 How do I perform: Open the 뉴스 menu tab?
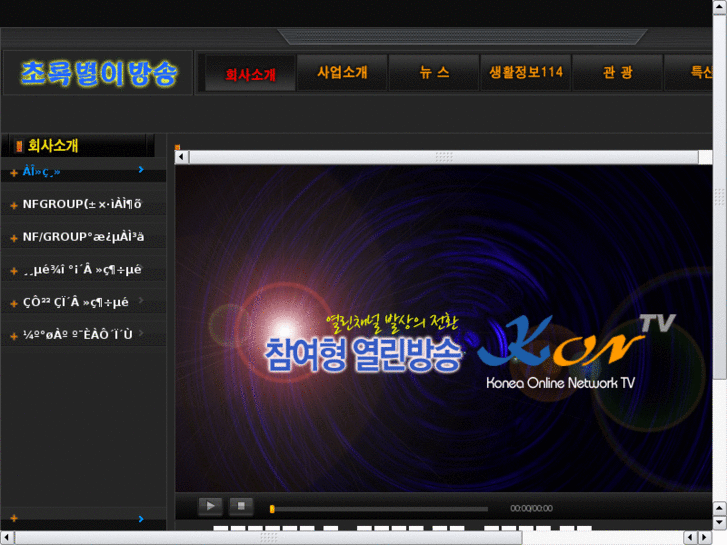point(434,72)
